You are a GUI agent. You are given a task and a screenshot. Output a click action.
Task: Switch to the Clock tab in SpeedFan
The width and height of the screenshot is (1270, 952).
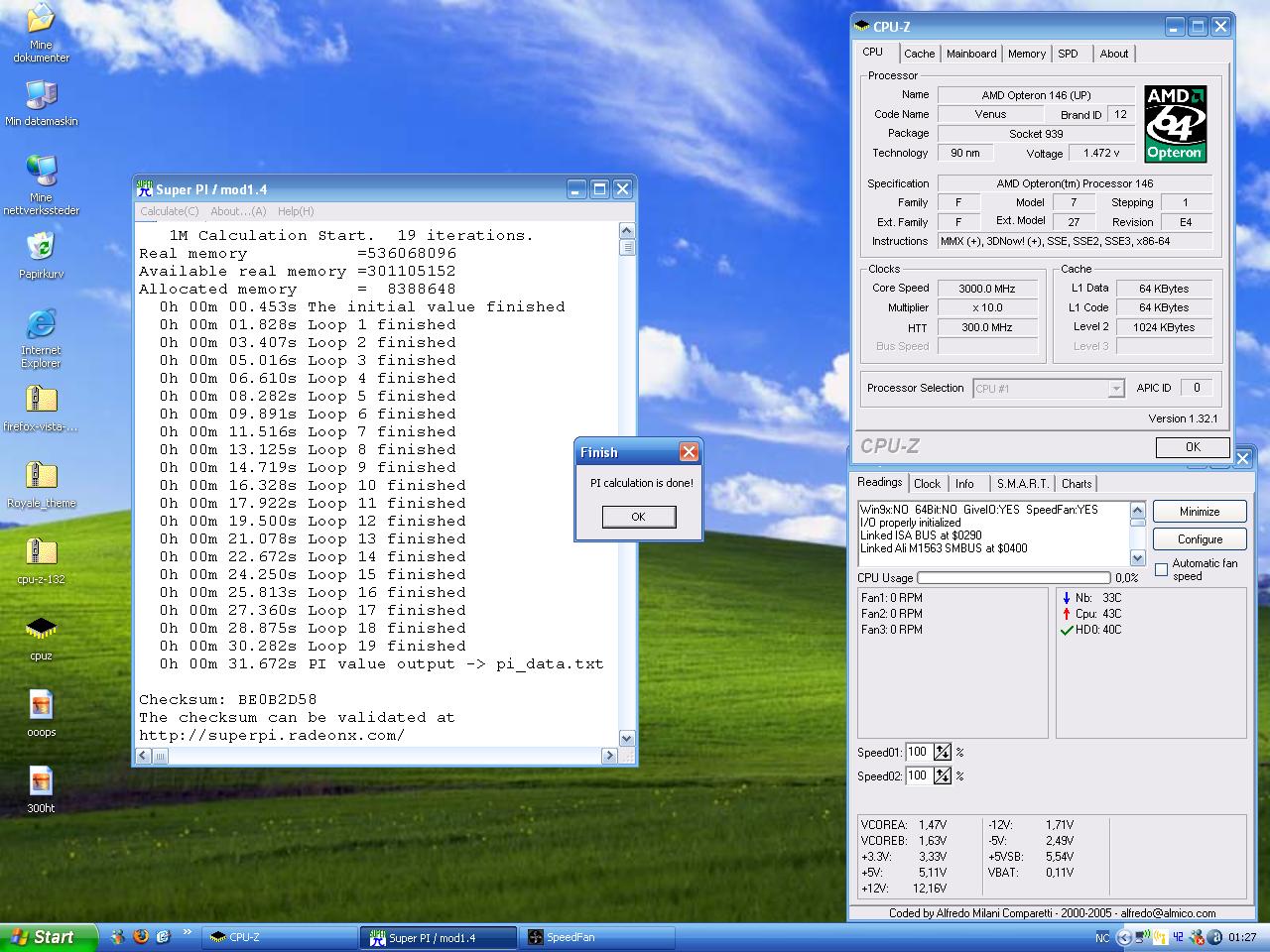click(x=928, y=484)
